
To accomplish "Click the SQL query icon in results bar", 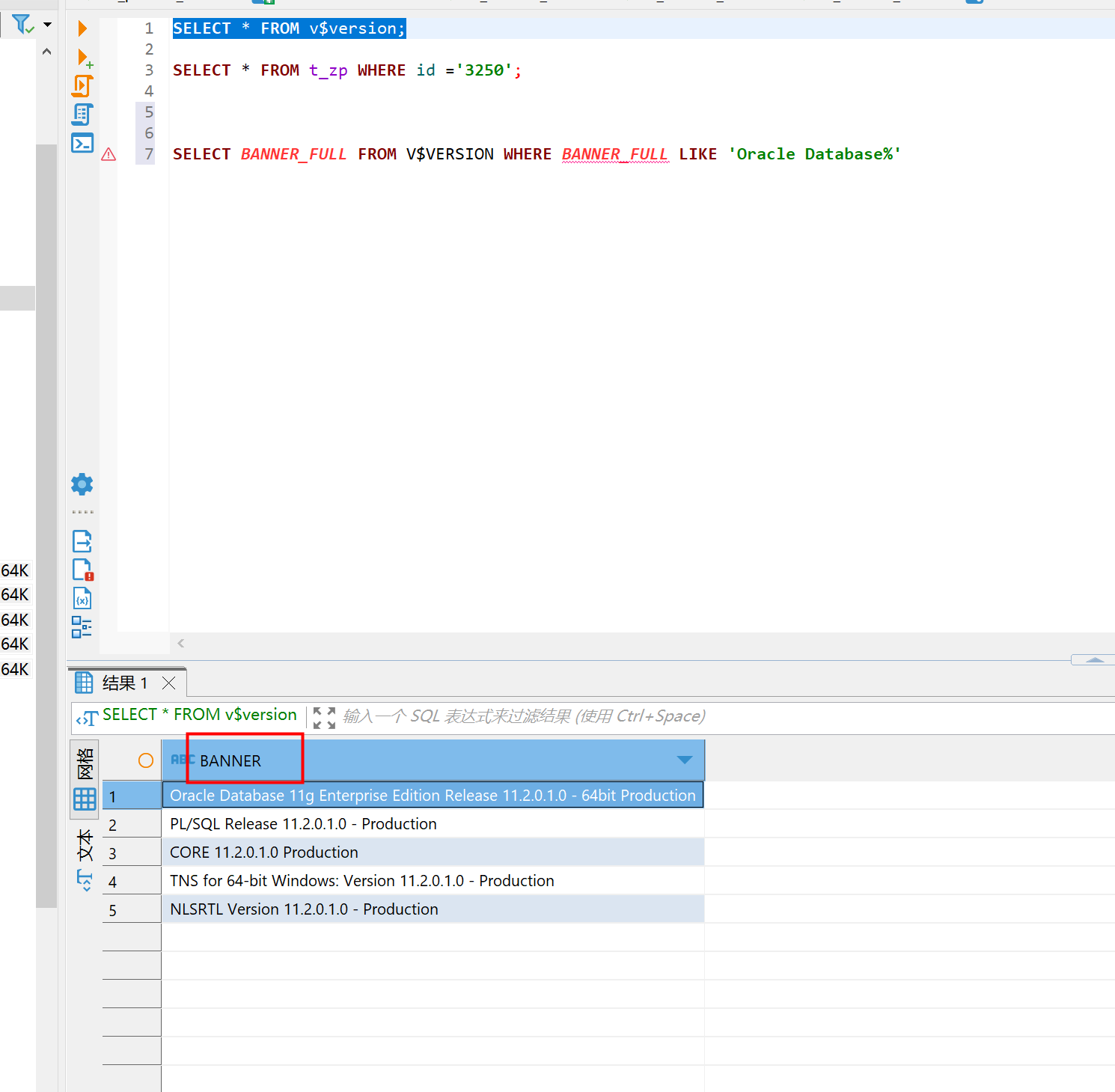I will click(87, 718).
